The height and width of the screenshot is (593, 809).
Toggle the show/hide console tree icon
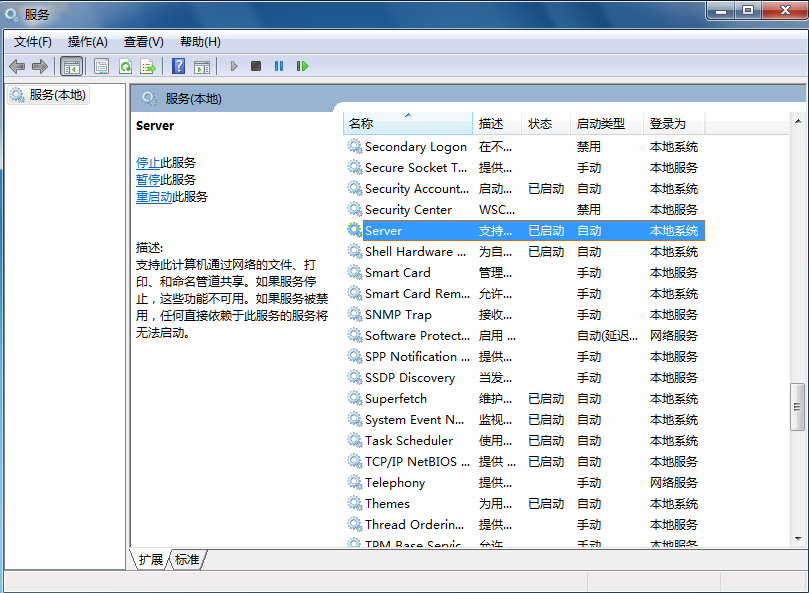tap(71, 66)
